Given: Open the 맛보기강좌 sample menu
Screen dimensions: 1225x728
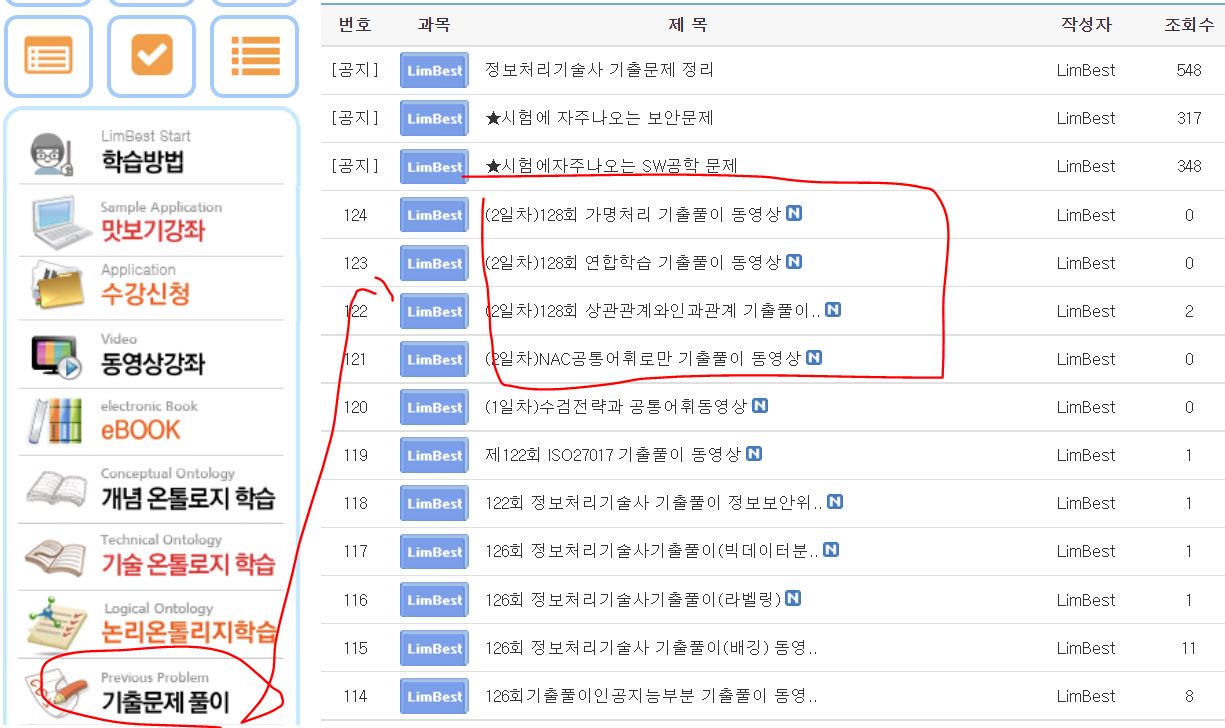Looking at the screenshot, I should pos(151,221).
